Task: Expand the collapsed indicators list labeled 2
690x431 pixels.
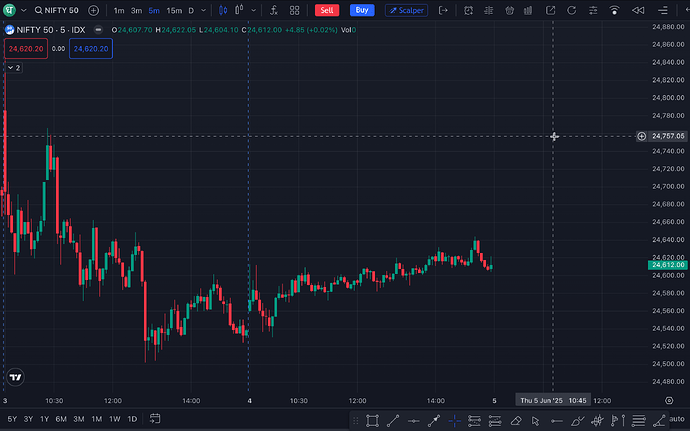Action: tap(14, 68)
